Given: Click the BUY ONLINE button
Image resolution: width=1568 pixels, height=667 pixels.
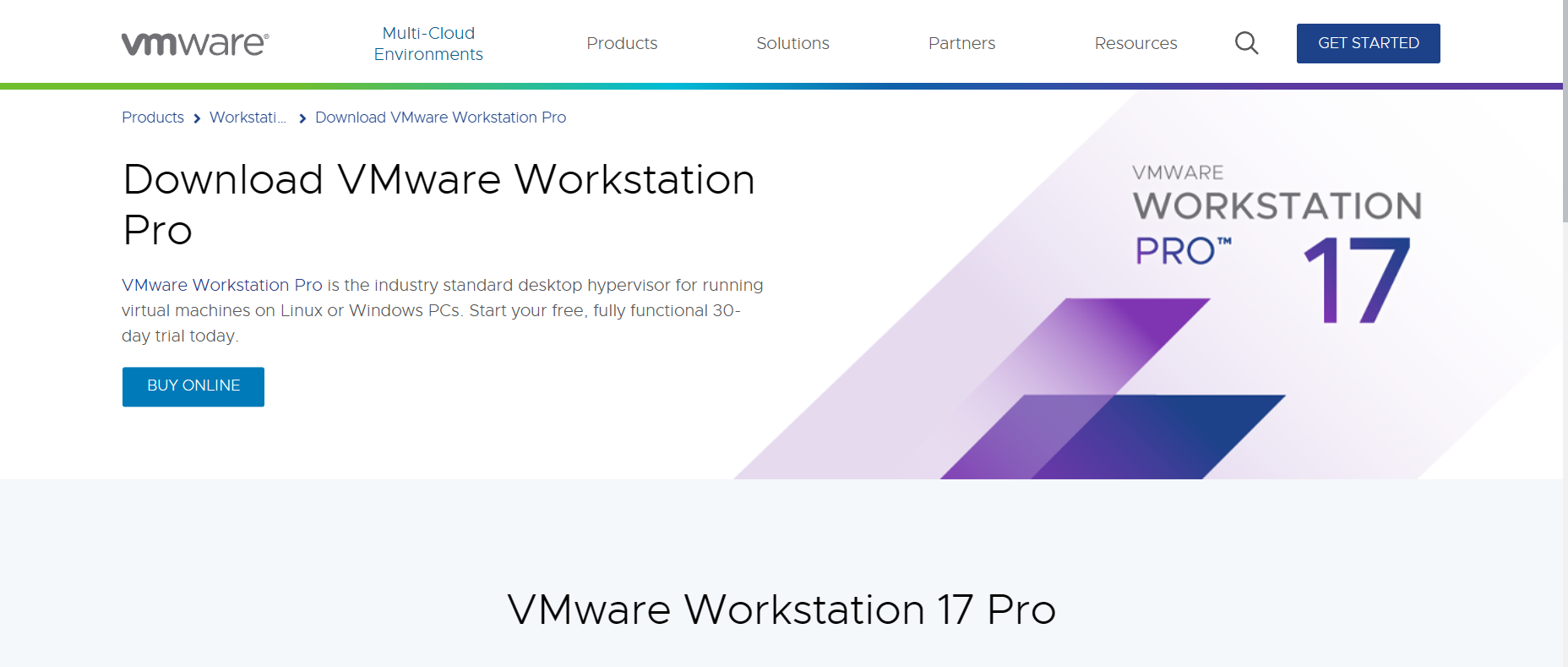Looking at the screenshot, I should coord(193,386).
